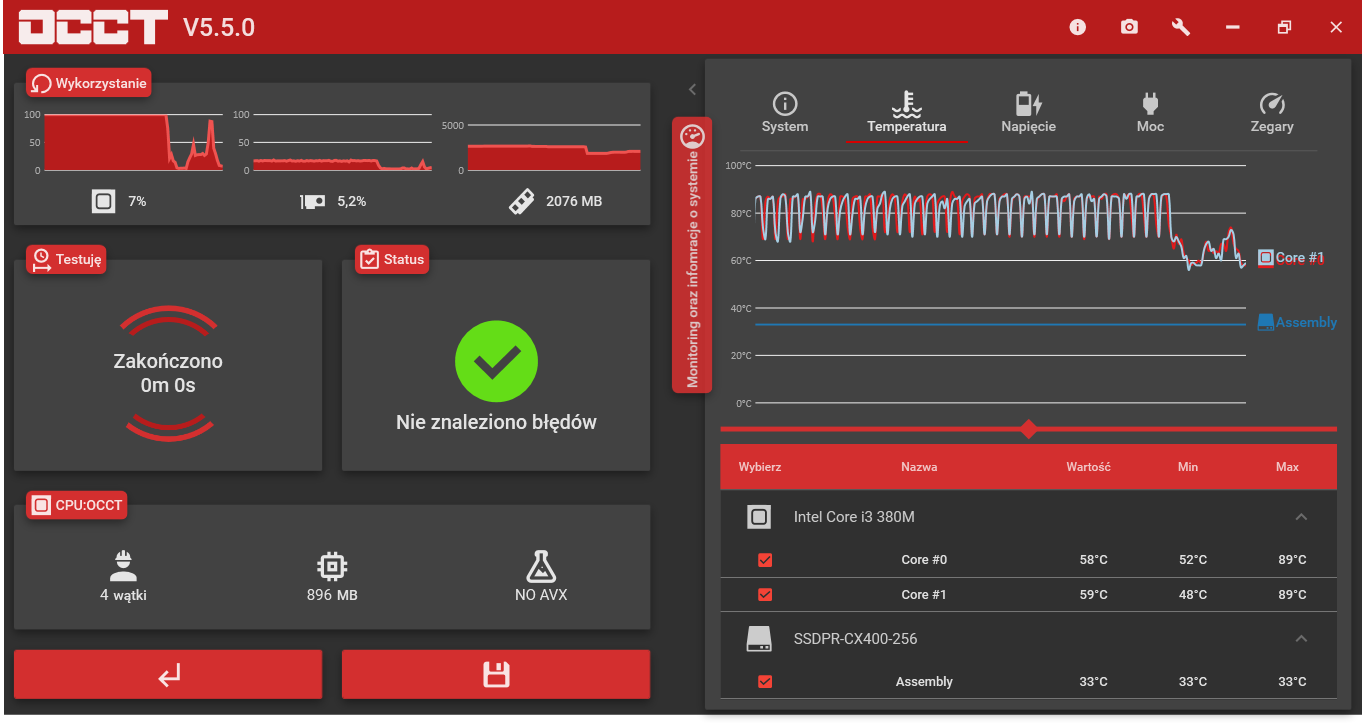Click the Wartość column header
Viewport: 1366px width, 728px height.
coord(1089,467)
